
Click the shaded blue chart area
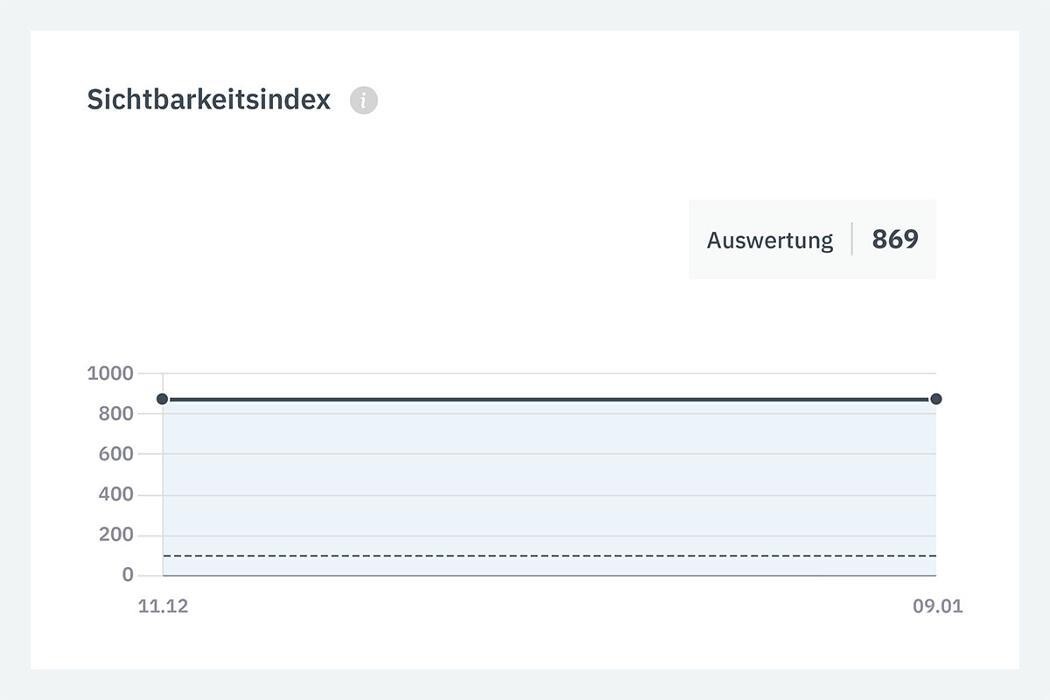pos(550,480)
